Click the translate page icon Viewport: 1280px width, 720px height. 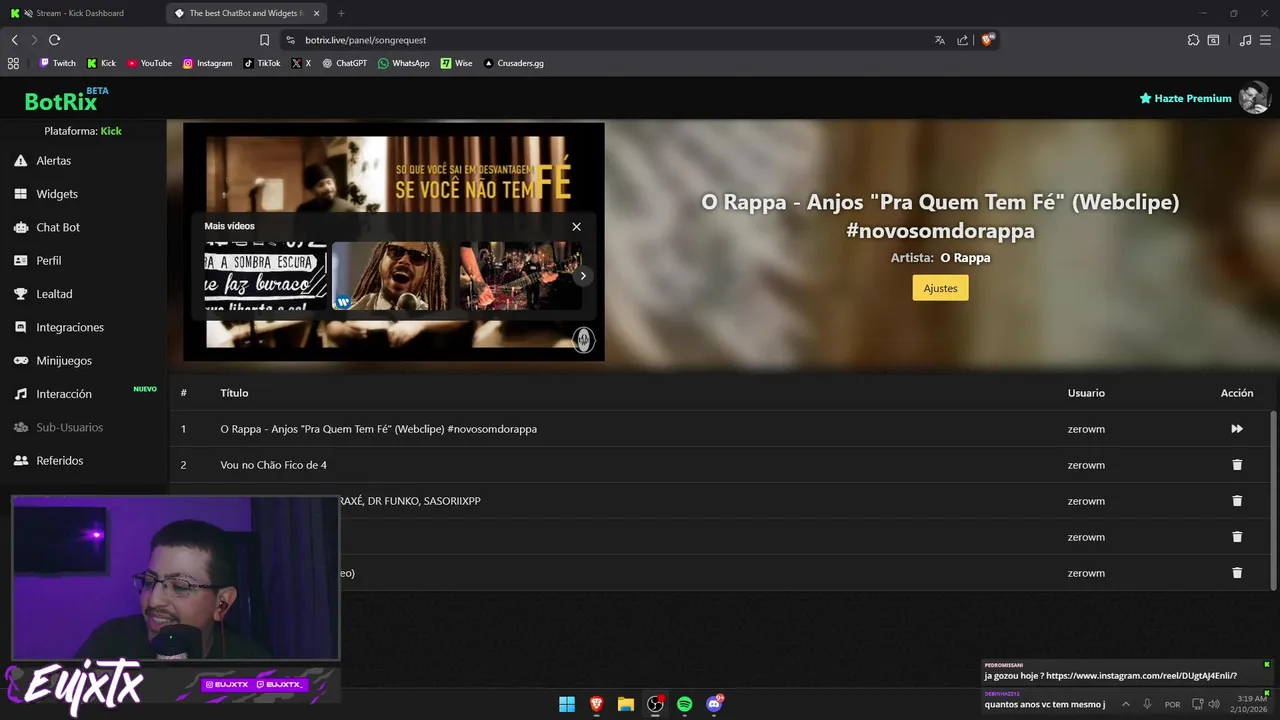pos(939,40)
